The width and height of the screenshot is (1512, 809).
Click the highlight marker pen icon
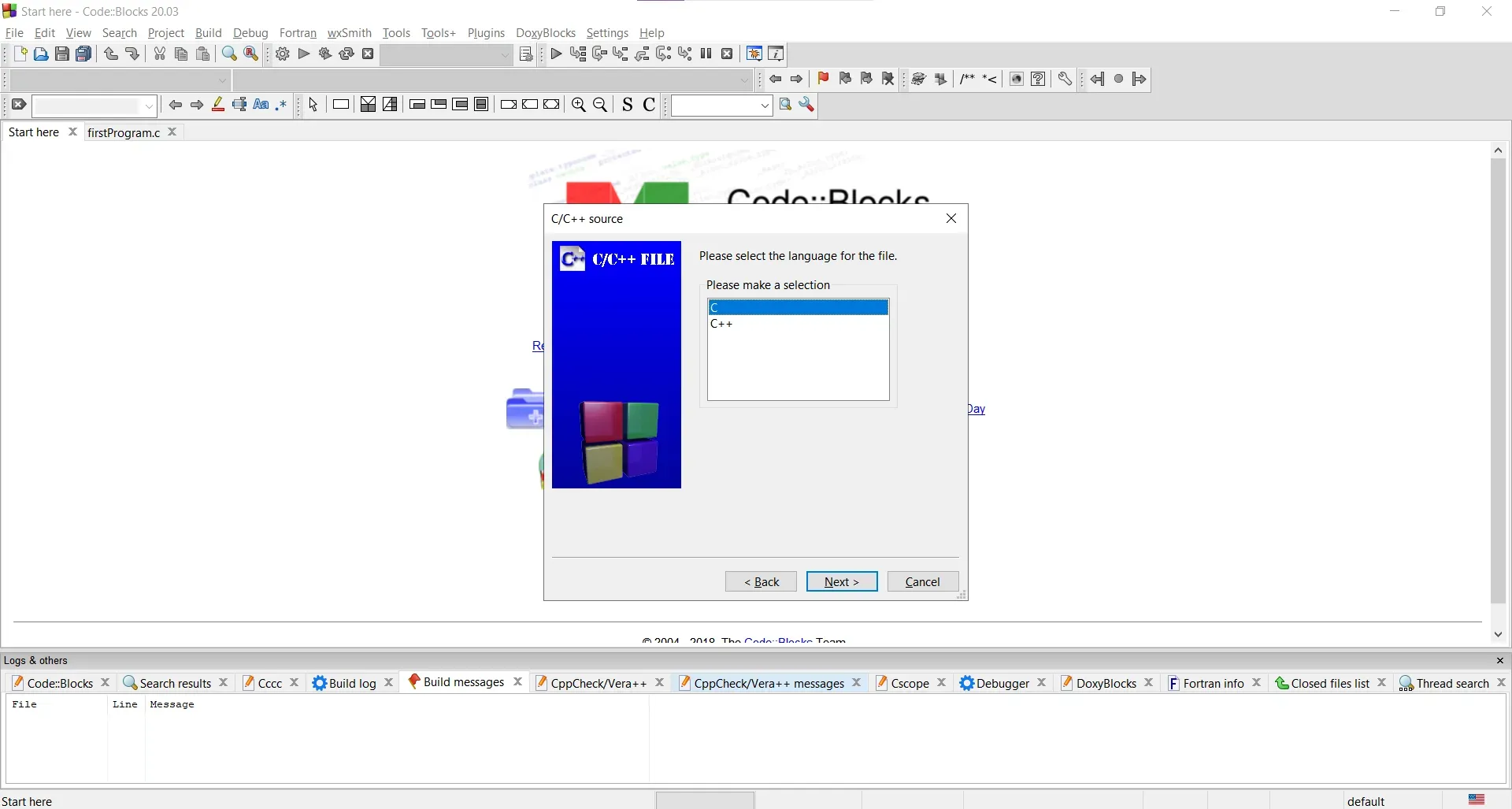pyautogui.click(x=218, y=106)
